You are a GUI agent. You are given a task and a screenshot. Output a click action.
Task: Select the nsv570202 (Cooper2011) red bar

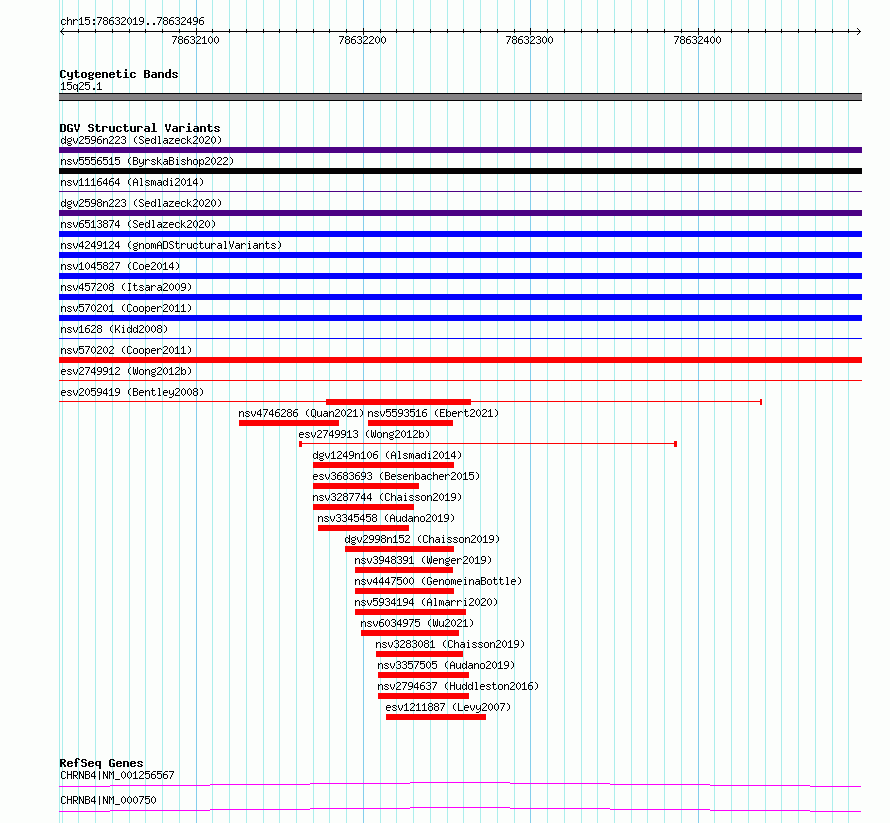460,360
